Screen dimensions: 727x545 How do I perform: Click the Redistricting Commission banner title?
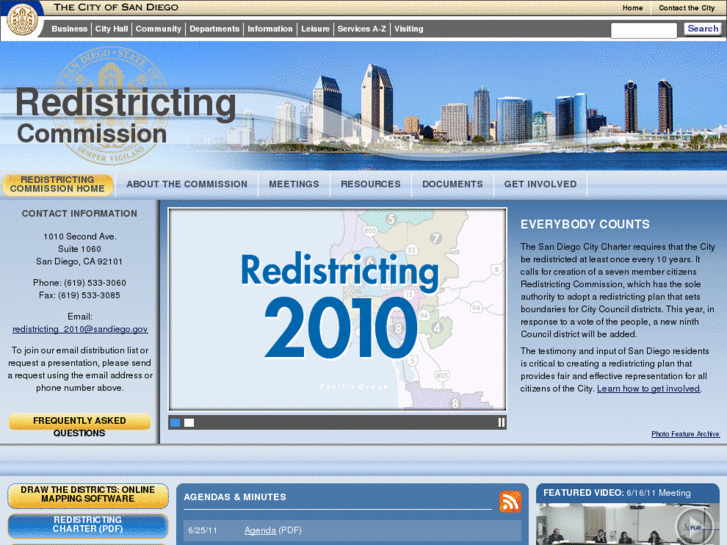tap(125, 116)
